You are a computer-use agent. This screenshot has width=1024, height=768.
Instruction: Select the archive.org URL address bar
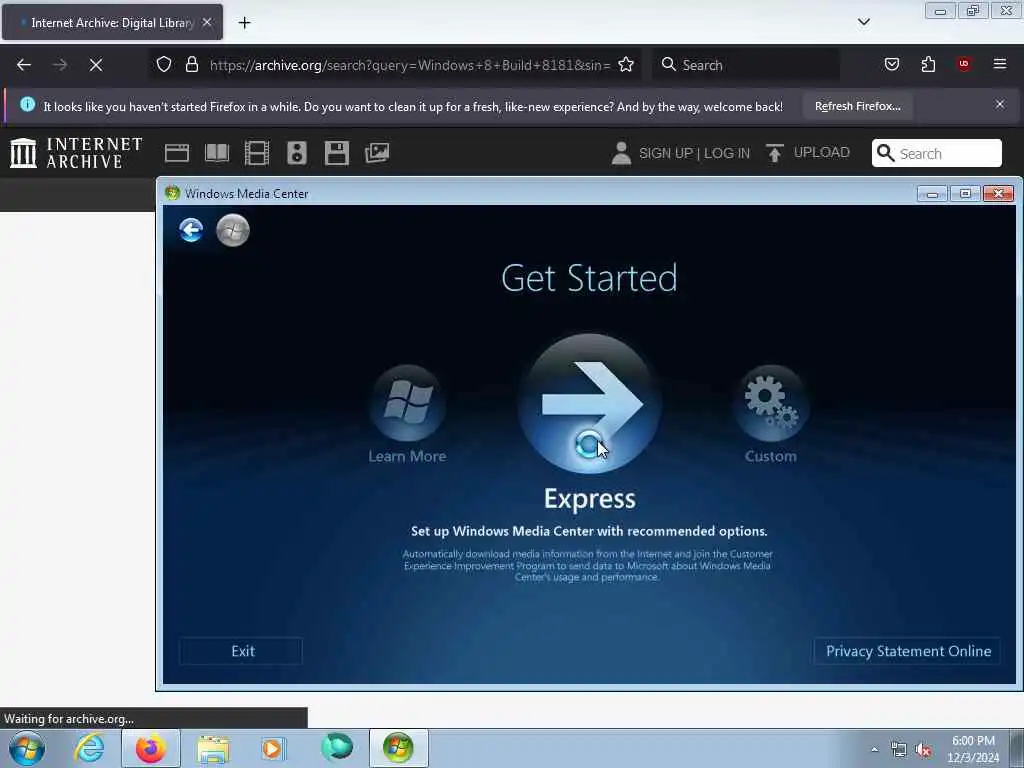pyautogui.click(x=409, y=65)
